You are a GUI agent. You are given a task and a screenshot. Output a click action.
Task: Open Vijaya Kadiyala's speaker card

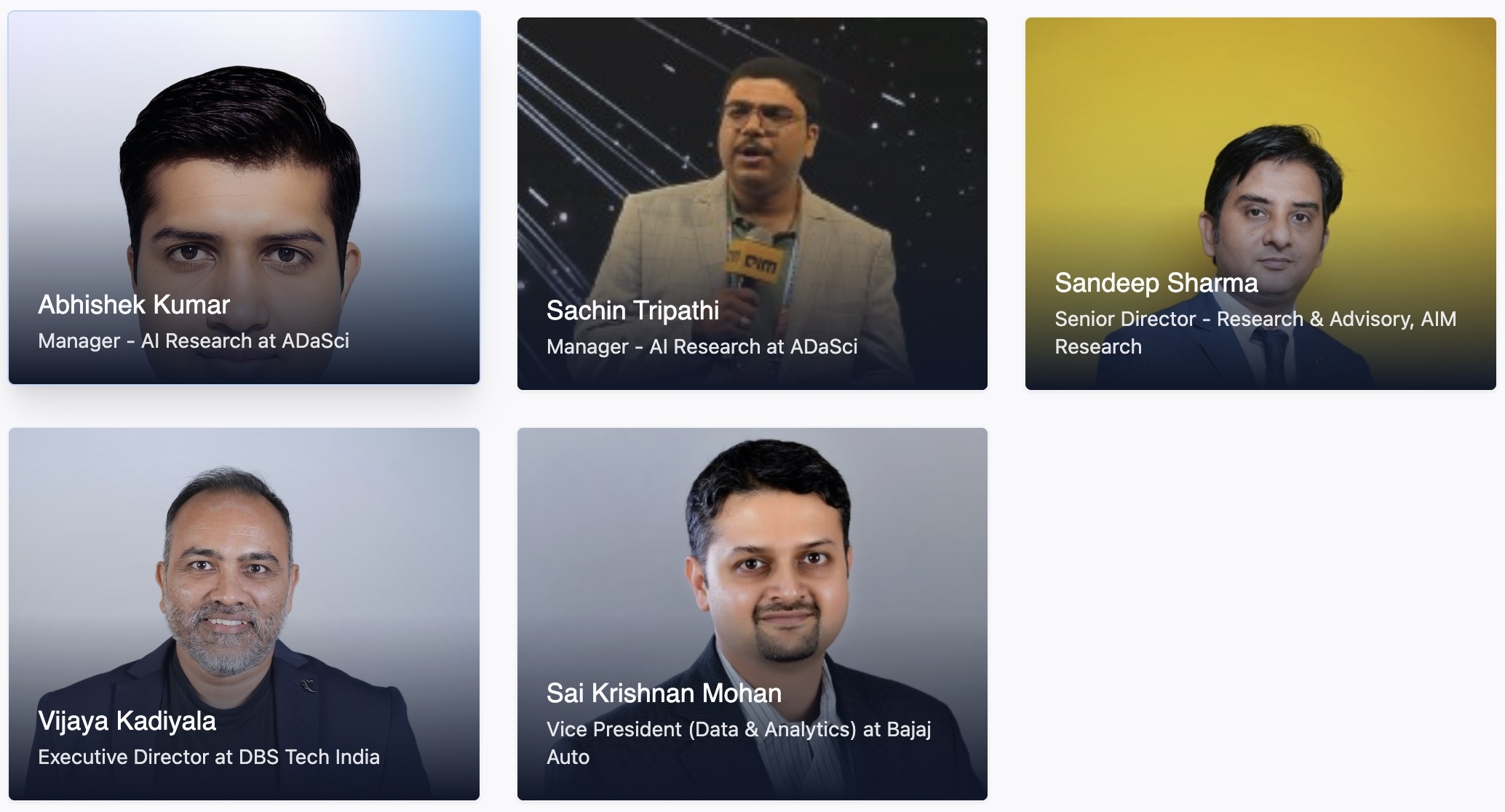(244, 614)
